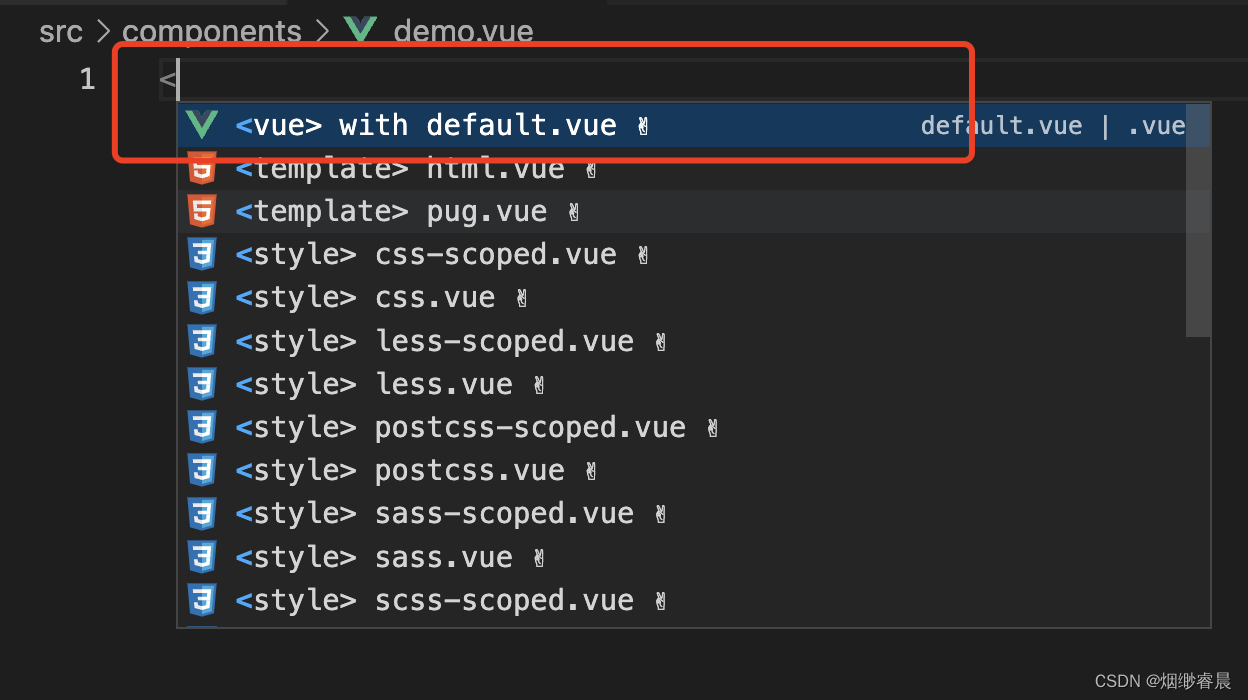Open the demo.vue breadcrumb dropdown
The width and height of the screenshot is (1248, 700).
[x=463, y=31]
